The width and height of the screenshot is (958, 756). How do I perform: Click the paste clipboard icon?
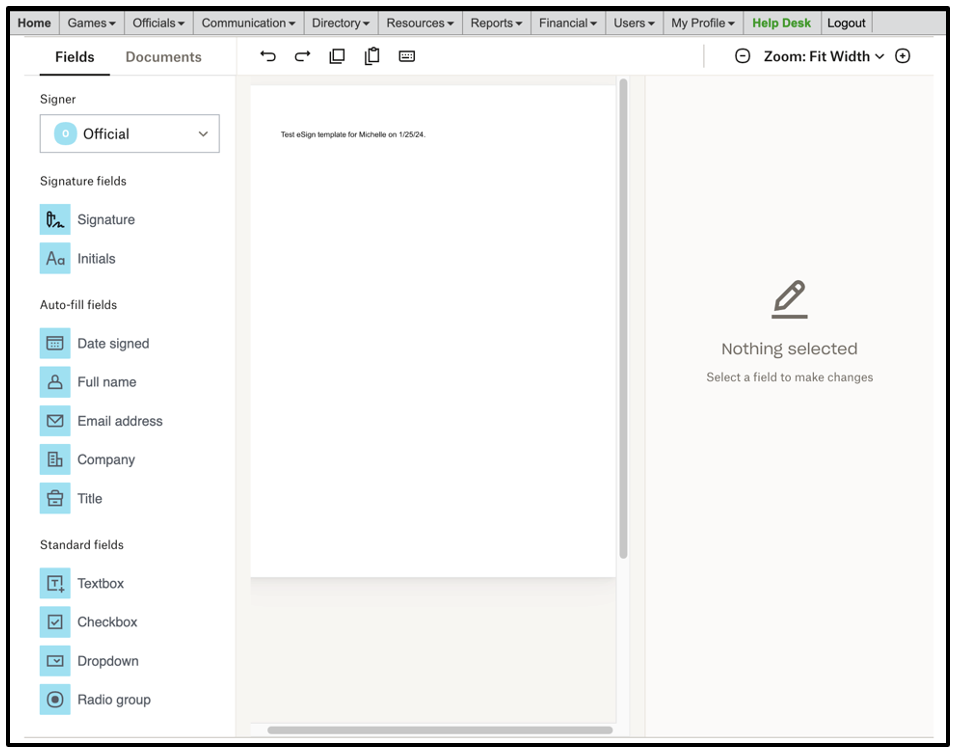click(372, 56)
